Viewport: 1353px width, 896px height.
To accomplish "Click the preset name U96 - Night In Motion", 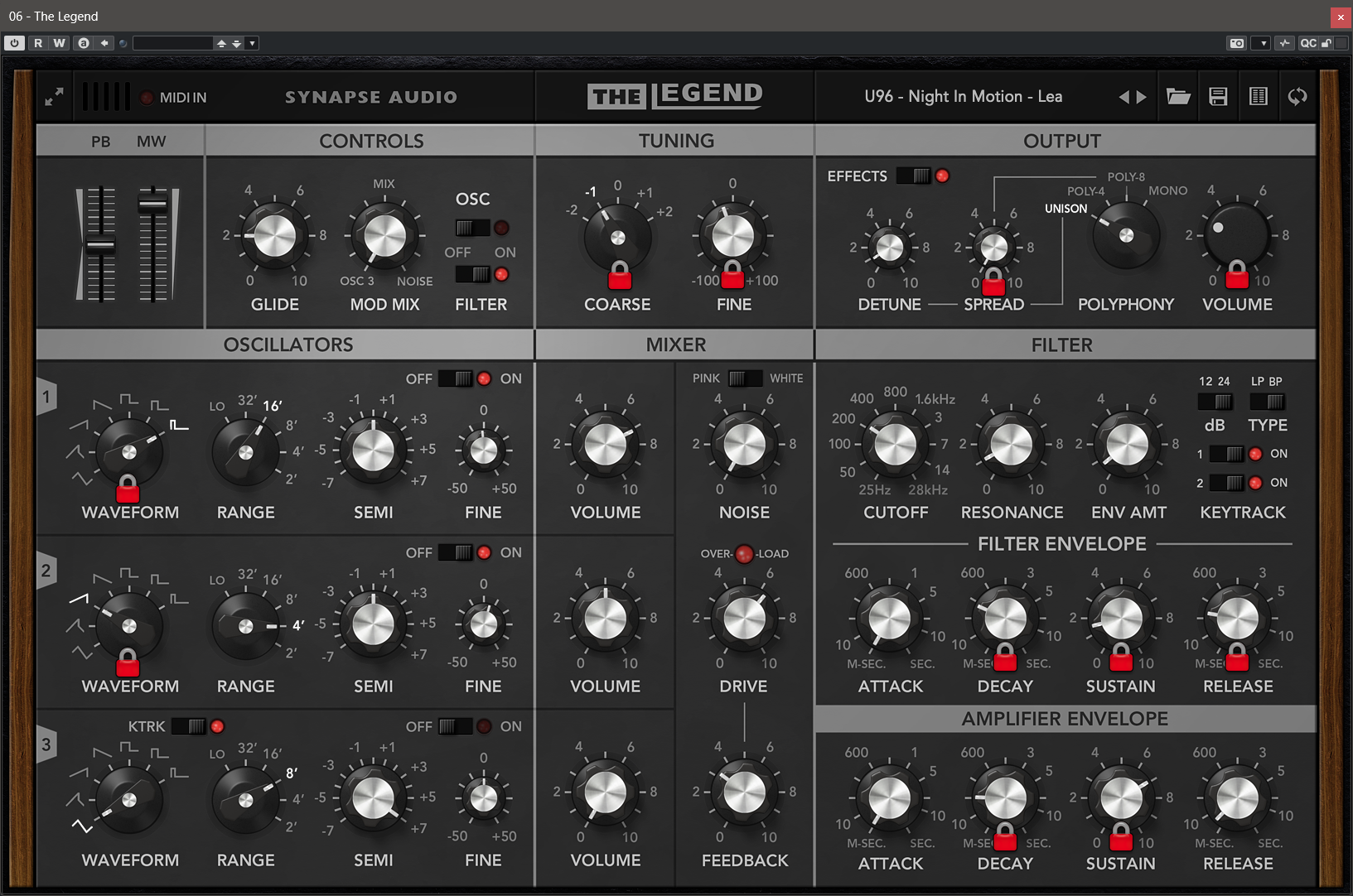I will coord(963,97).
